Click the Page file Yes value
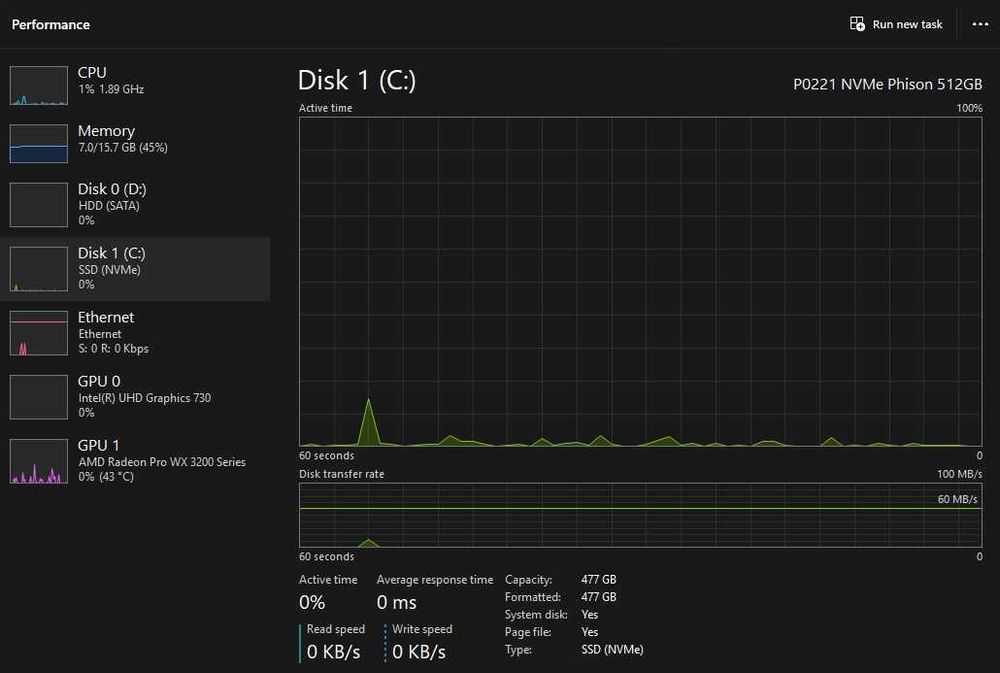 coord(589,632)
